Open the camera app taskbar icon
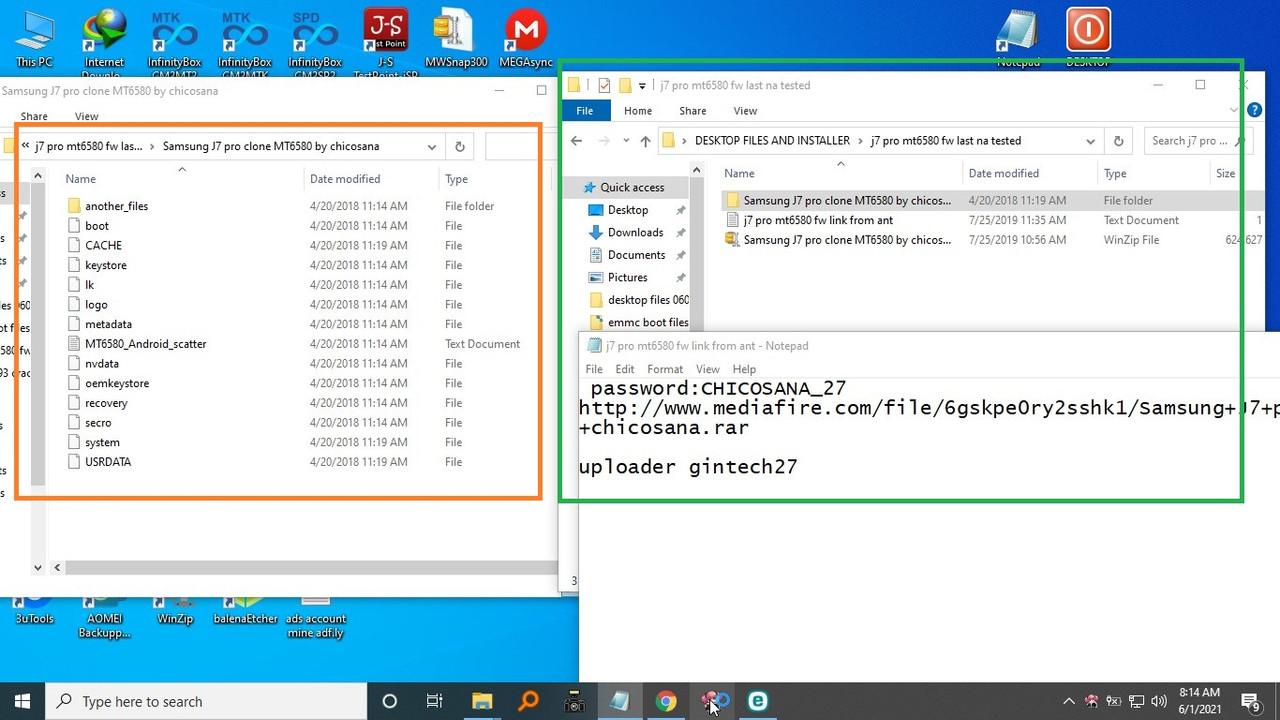Image resolution: width=1280 pixels, height=720 pixels. coord(573,701)
